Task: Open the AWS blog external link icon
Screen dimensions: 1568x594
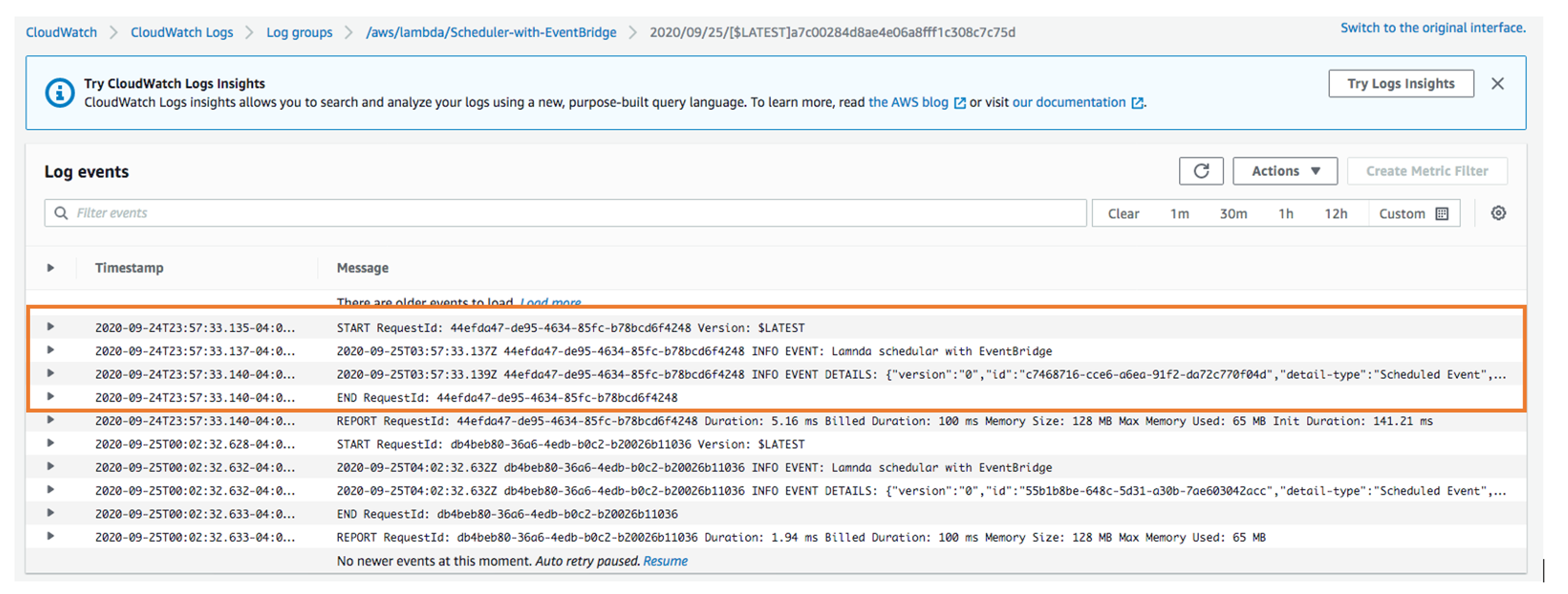Action: click(960, 103)
